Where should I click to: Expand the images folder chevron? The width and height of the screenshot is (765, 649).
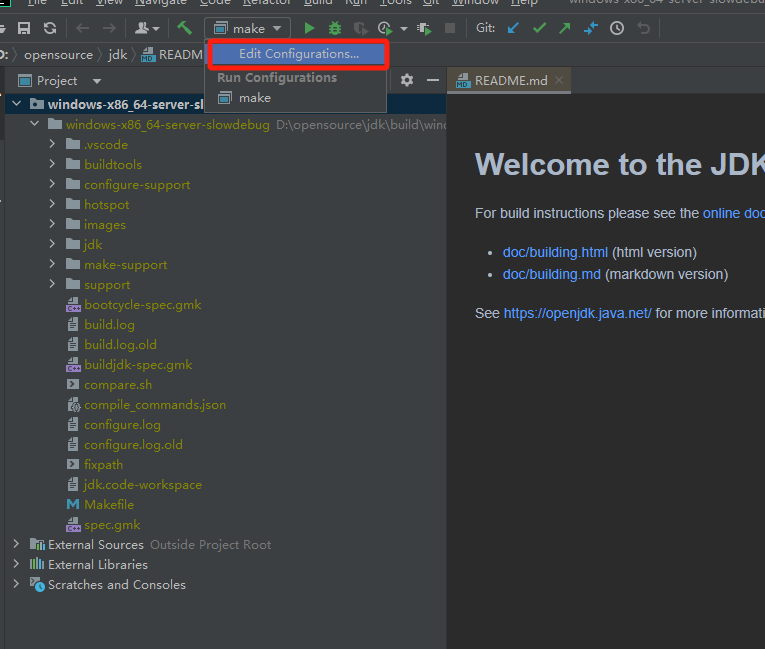coord(52,224)
